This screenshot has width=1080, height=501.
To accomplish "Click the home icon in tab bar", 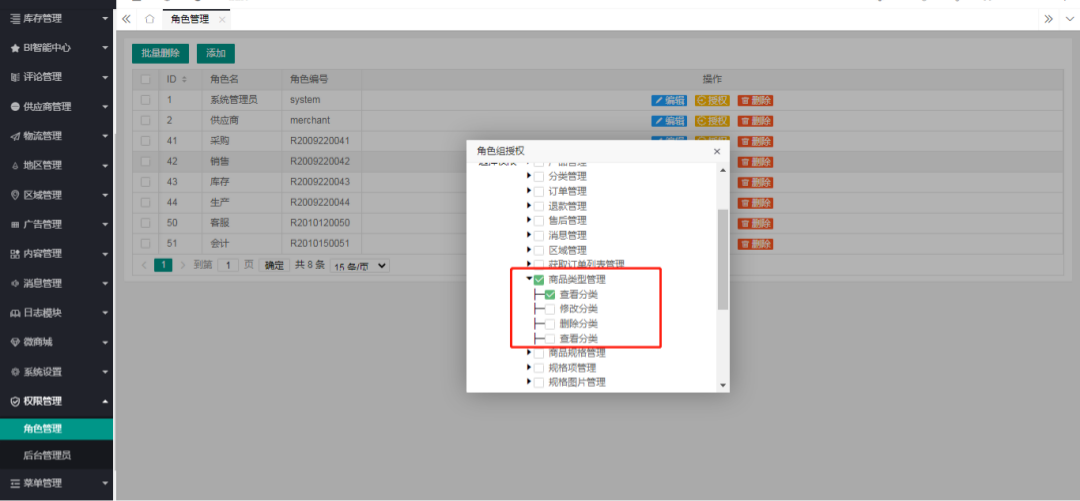I will [x=149, y=19].
